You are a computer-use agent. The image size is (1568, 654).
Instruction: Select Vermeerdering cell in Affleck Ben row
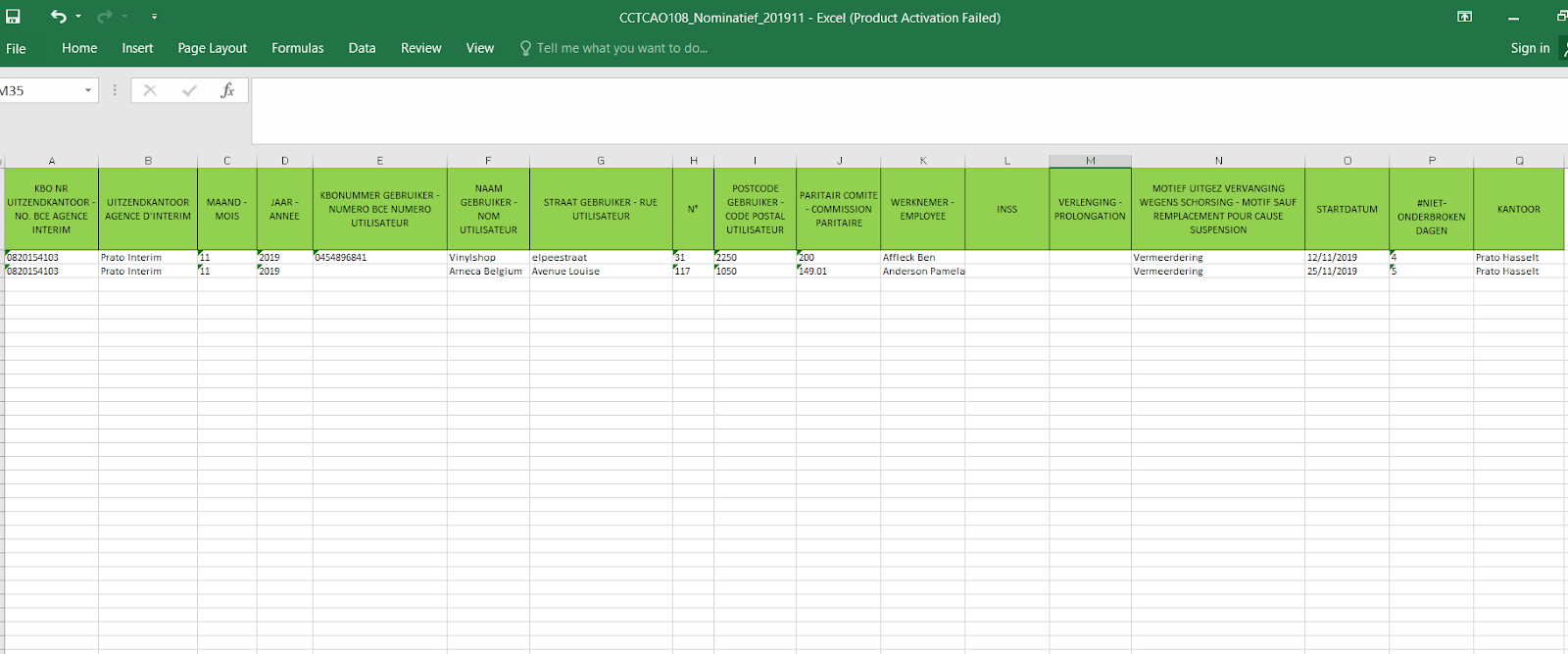point(1218,257)
